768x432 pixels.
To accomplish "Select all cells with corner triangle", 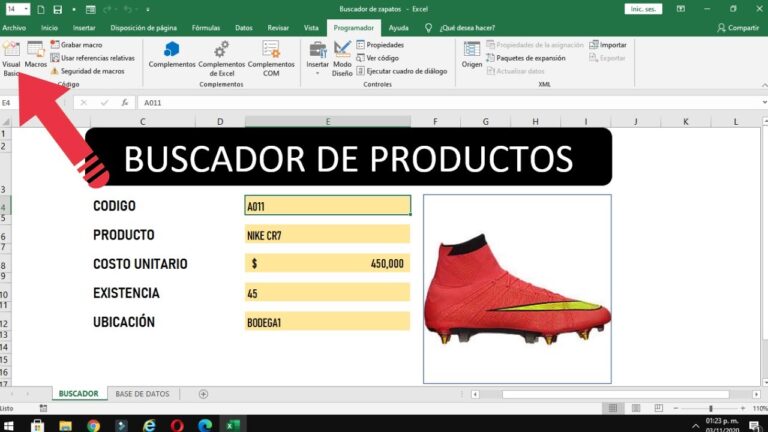I will point(6,121).
